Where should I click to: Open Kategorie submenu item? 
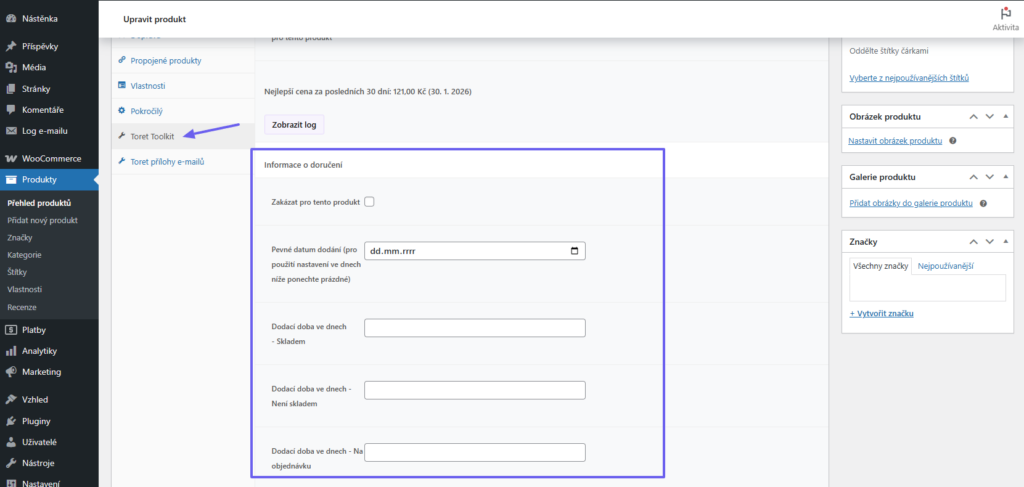(x=24, y=255)
